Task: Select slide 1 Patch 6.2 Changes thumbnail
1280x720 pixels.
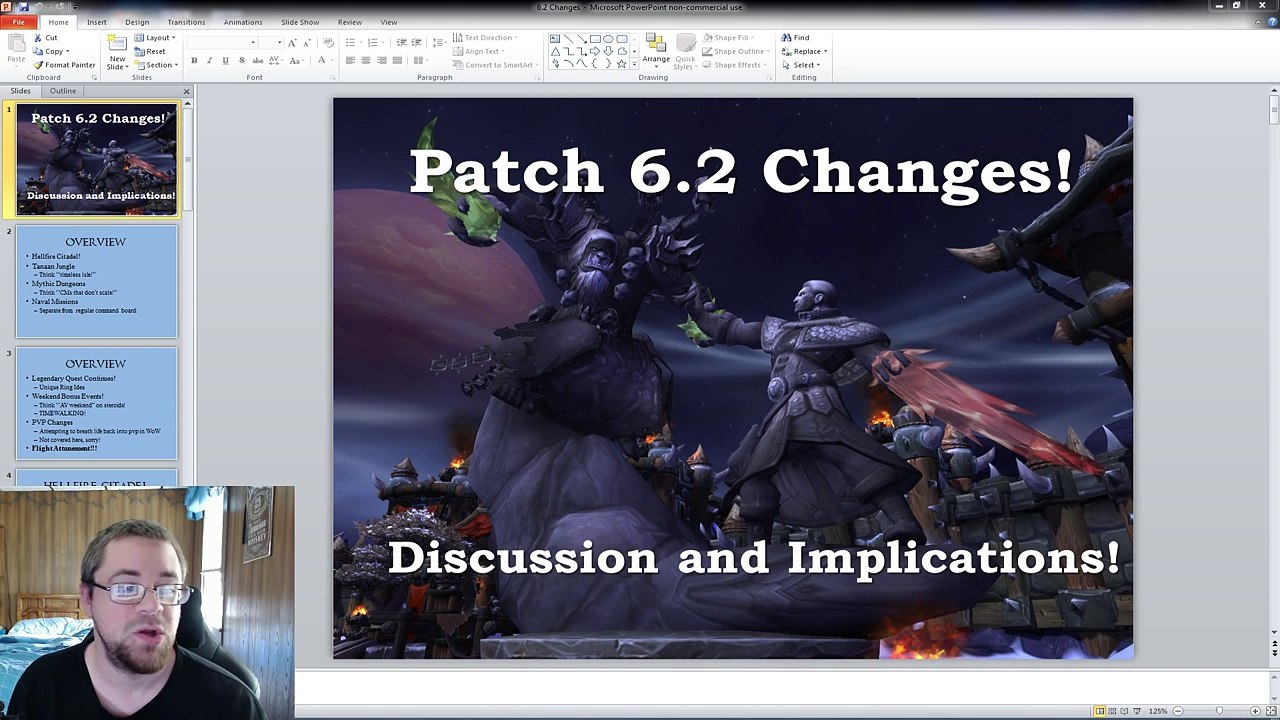Action: 97,159
